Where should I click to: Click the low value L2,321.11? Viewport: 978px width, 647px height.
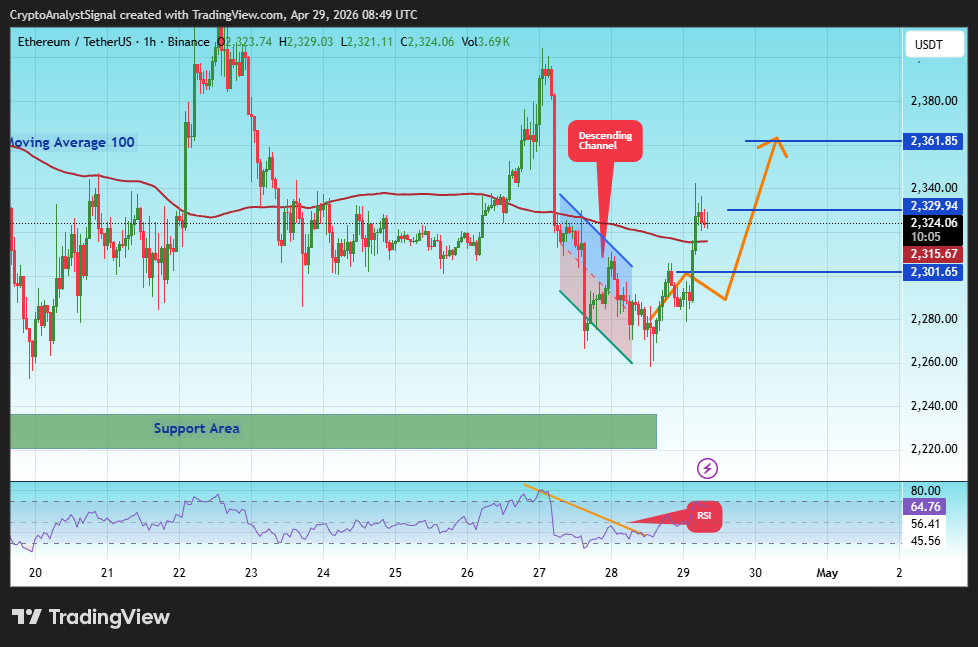coord(367,42)
